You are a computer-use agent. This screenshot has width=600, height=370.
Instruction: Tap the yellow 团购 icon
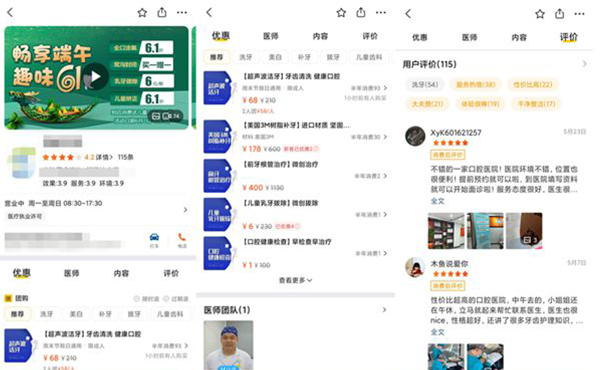tap(8, 298)
